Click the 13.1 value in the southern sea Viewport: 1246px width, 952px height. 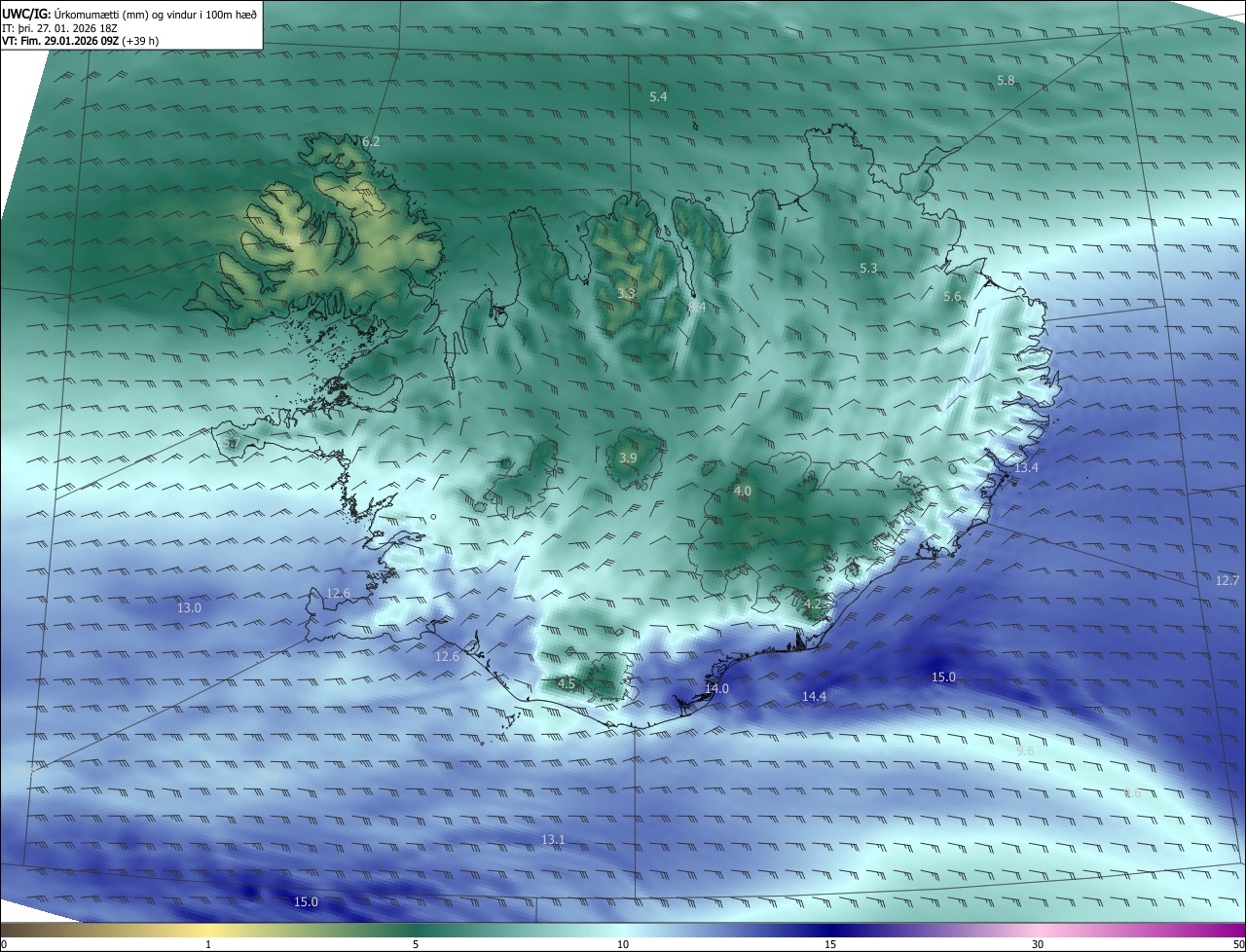pyautogui.click(x=553, y=839)
